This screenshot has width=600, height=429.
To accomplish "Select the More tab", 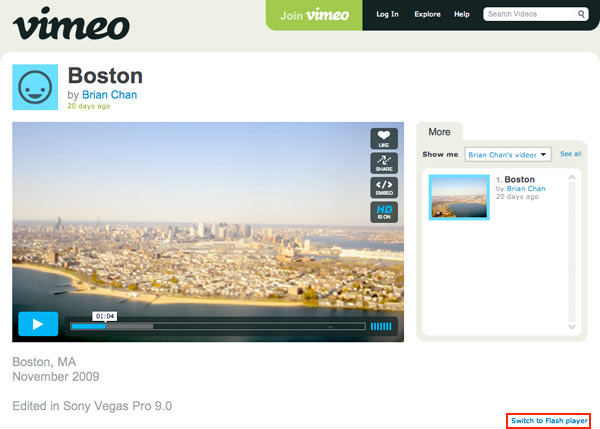I will (439, 132).
